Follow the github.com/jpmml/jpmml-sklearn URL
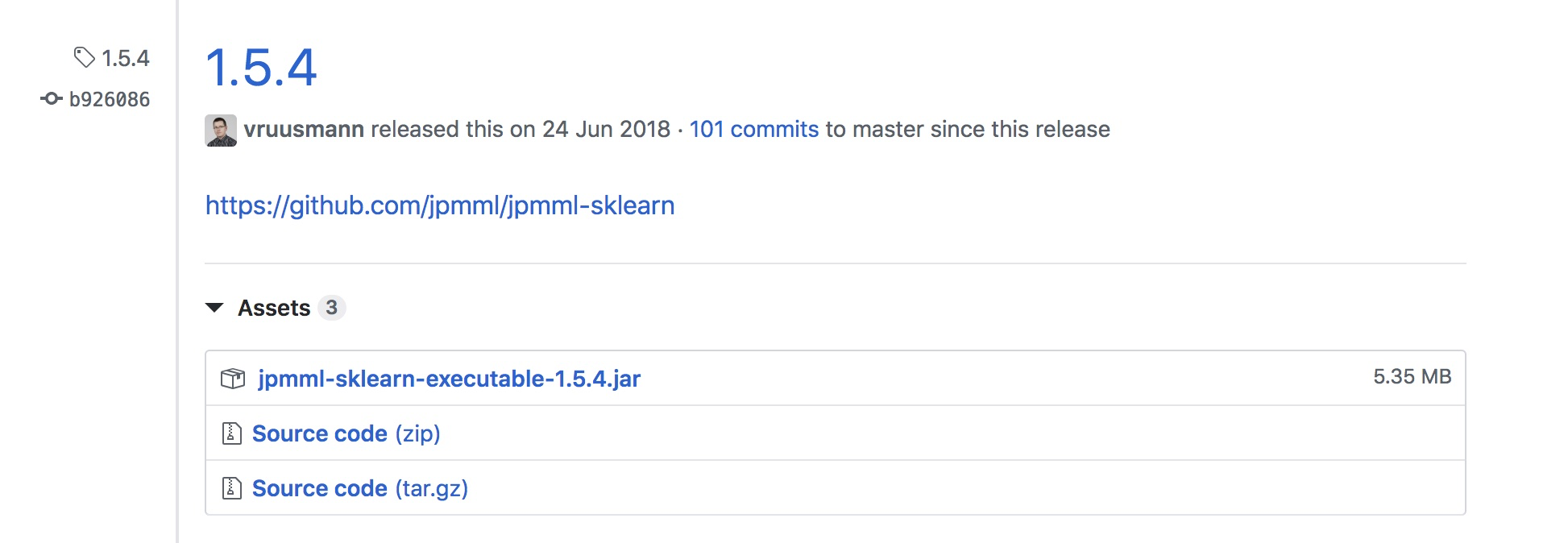Viewport: 1568px width, 543px height. pyautogui.click(x=440, y=205)
